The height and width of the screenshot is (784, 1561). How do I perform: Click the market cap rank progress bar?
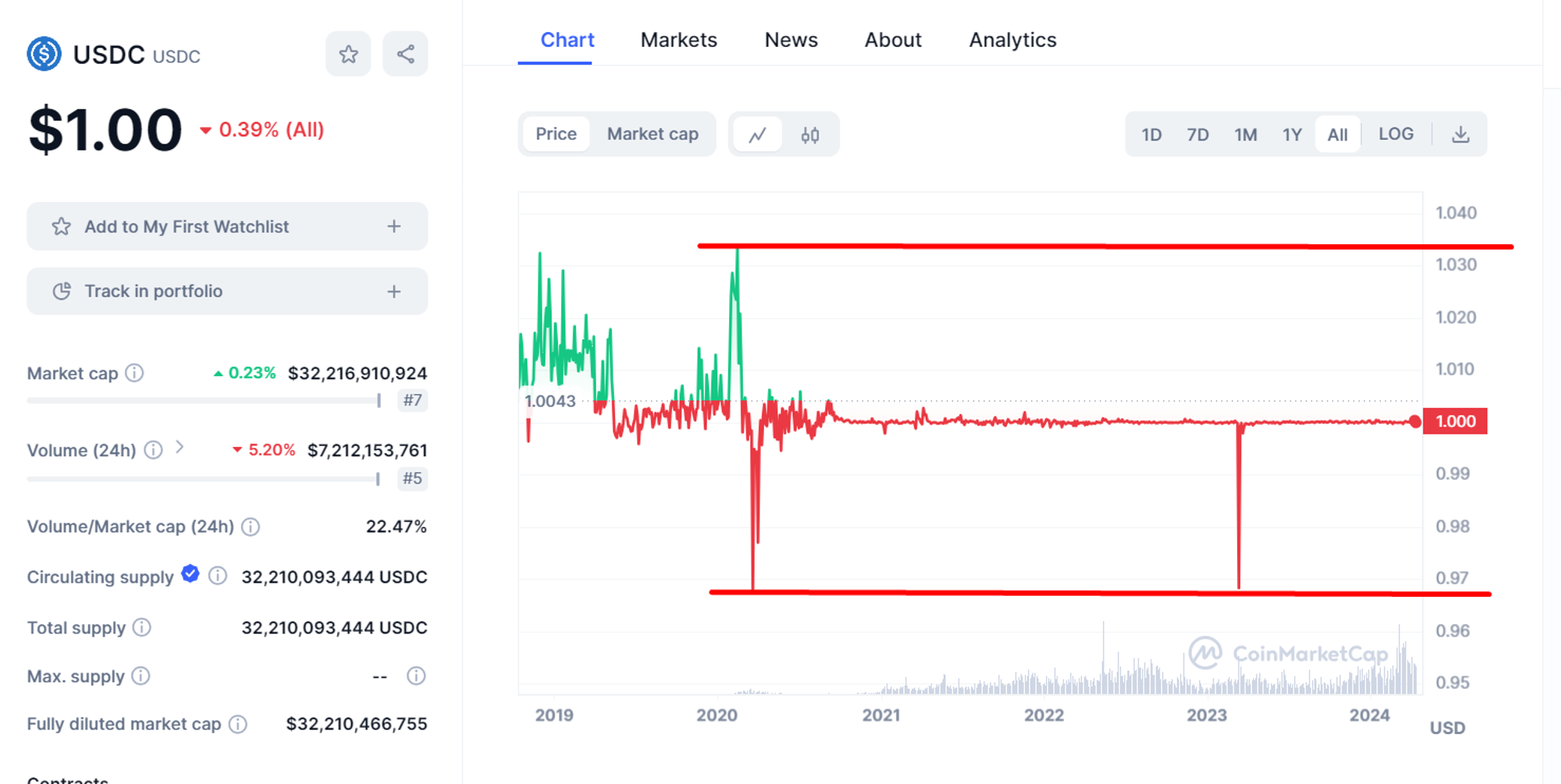(204, 400)
